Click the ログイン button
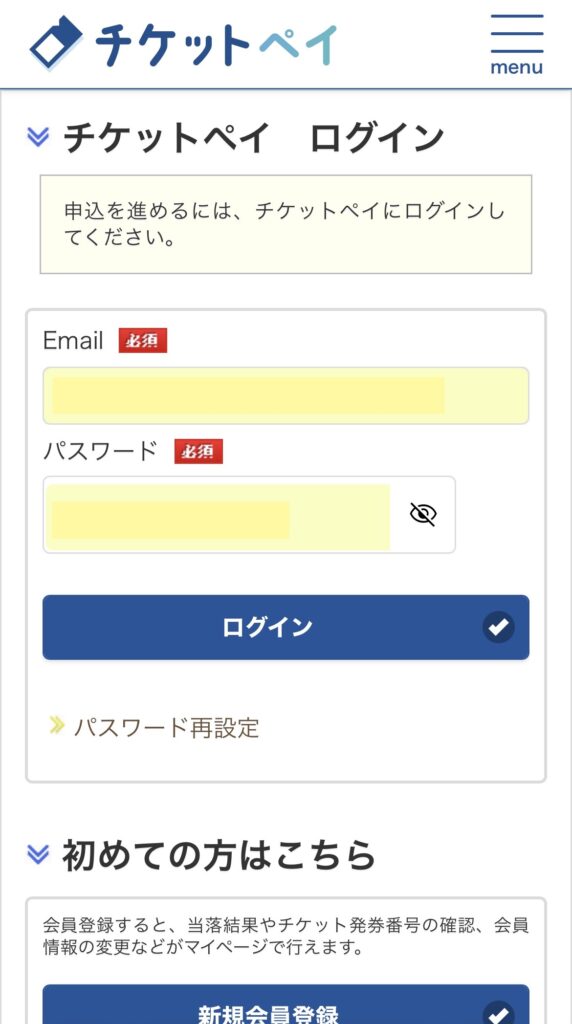Image resolution: width=572 pixels, height=1024 pixels. 286,627
